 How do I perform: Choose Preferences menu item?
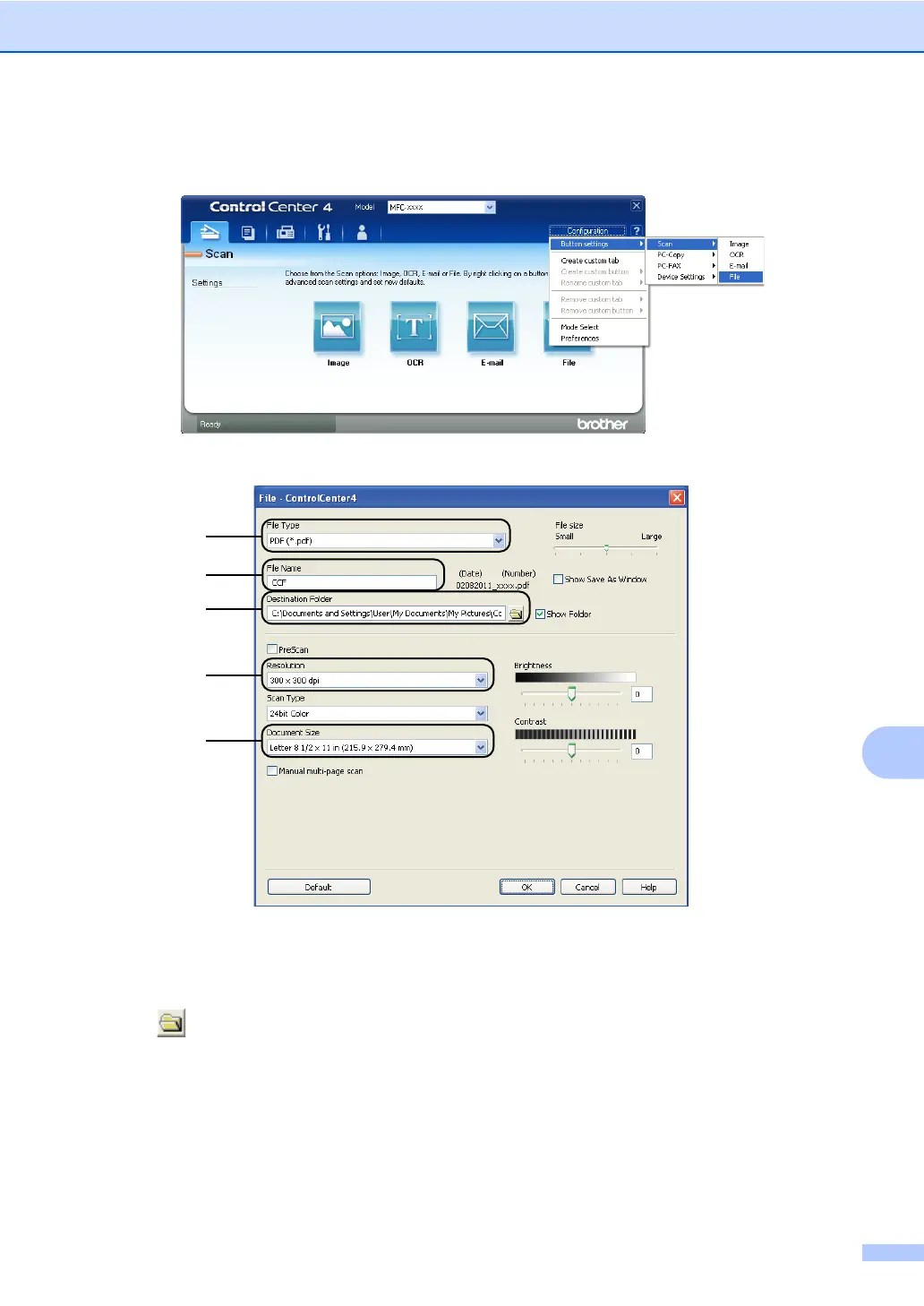pyautogui.click(x=598, y=339)
